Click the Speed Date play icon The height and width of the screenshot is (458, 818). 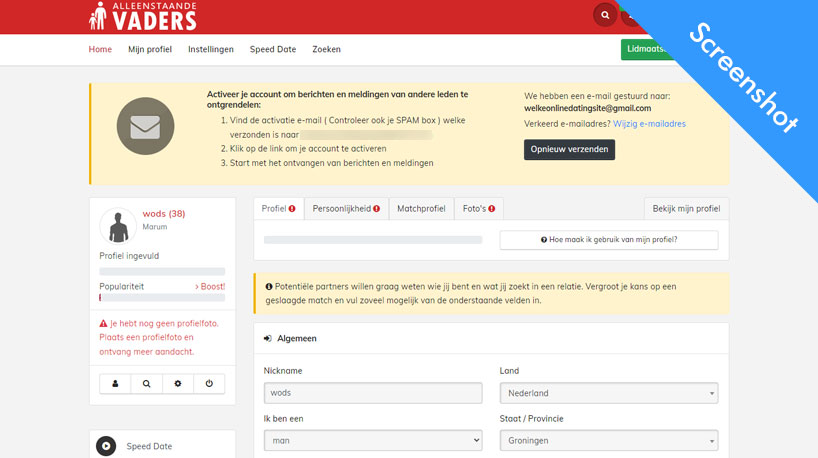click(106, 446)
